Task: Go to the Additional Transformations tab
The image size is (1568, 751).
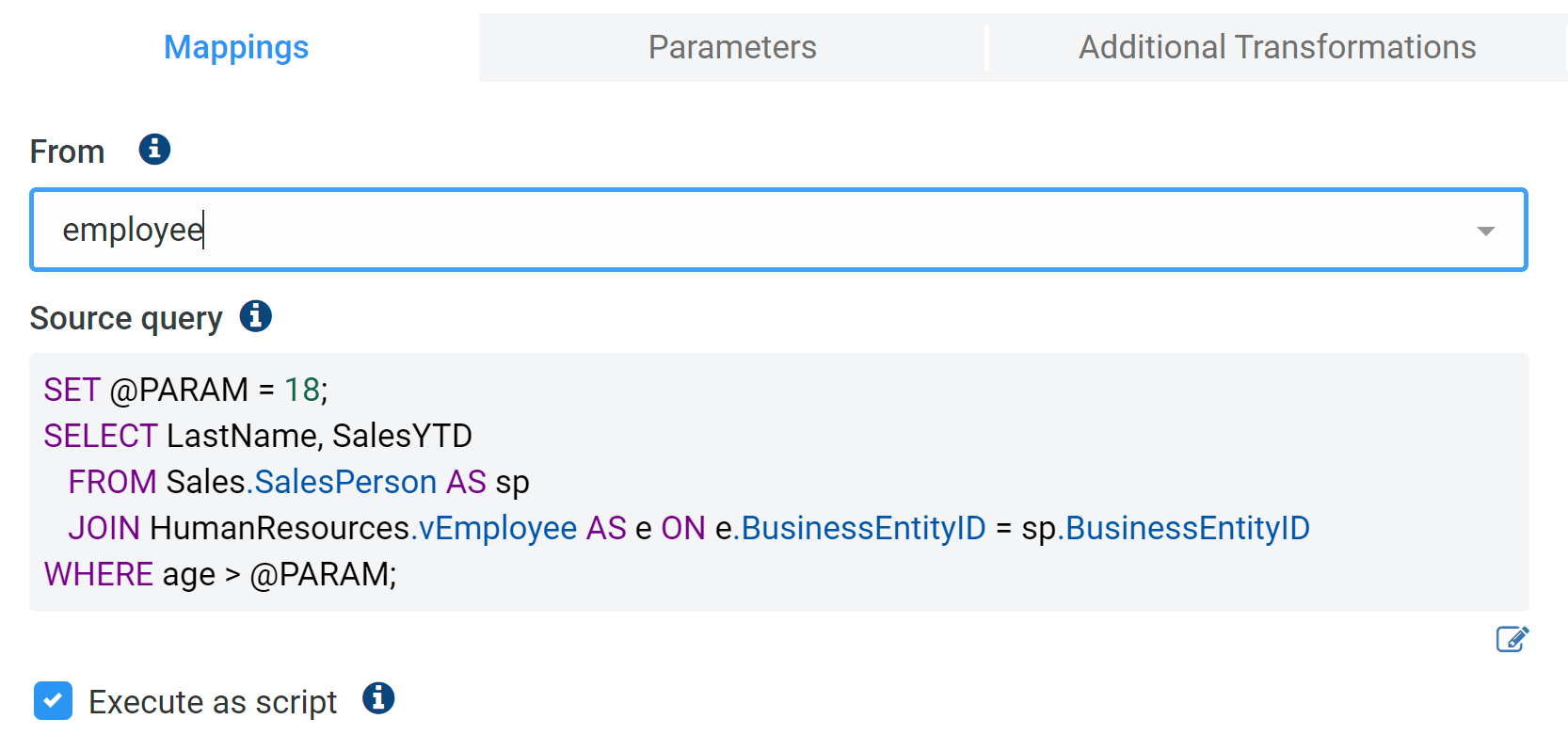Action: [x=1276, y=47]
